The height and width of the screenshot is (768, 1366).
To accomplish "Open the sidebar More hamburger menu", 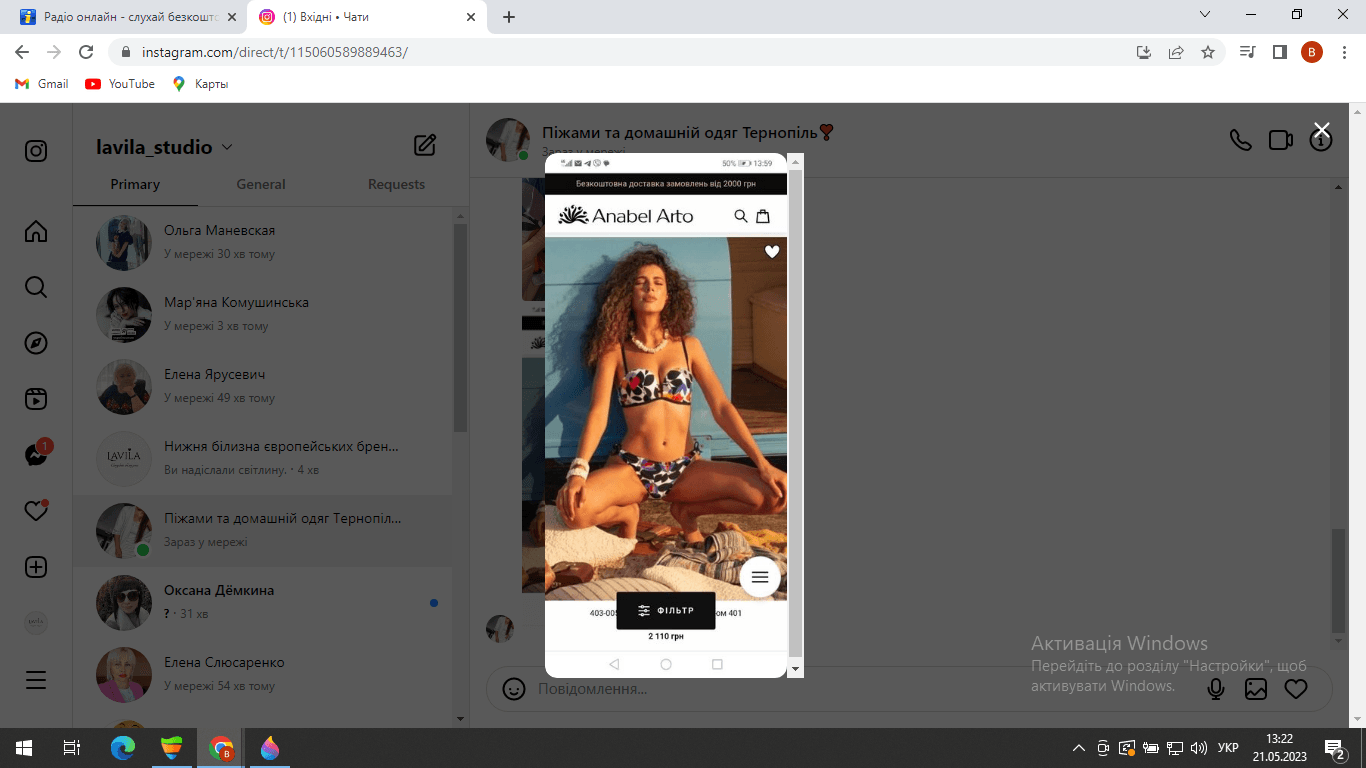I will point(36,680).
